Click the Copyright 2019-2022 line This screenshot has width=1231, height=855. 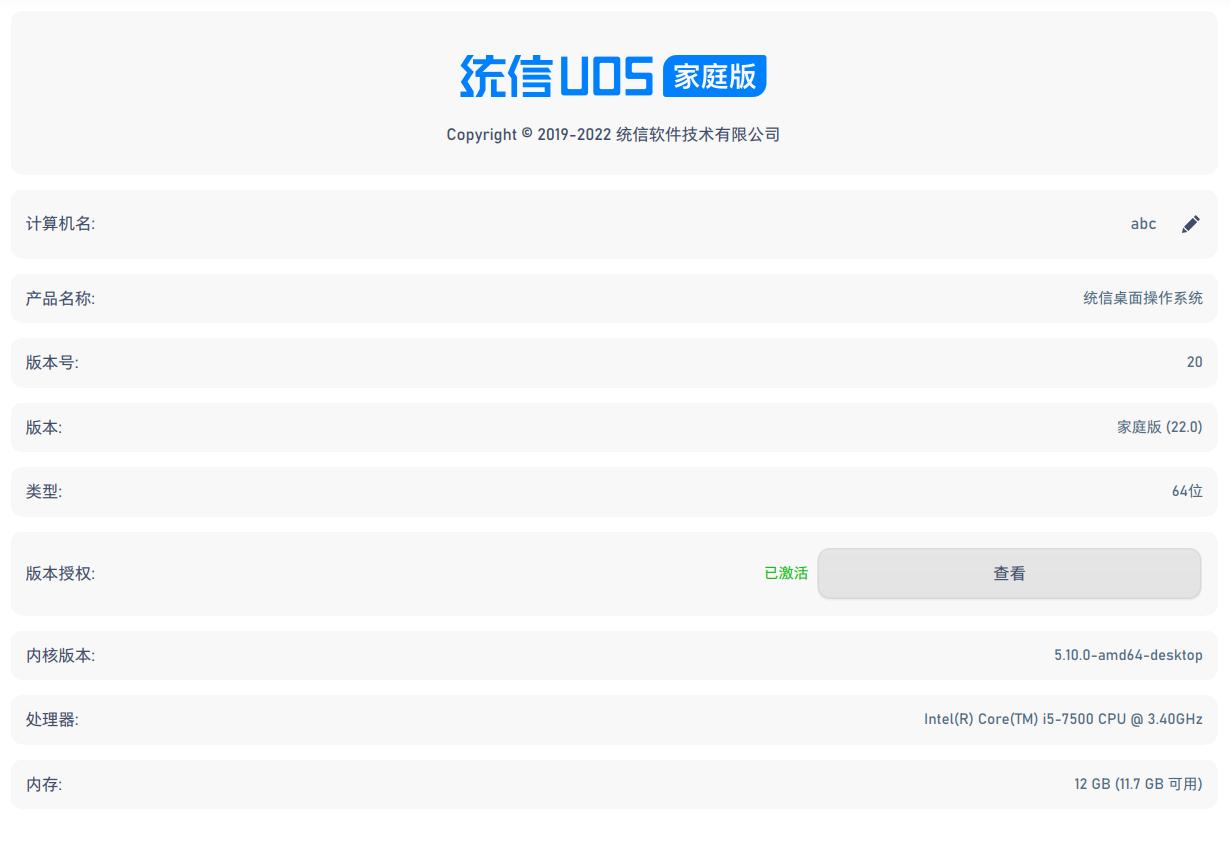613,135
